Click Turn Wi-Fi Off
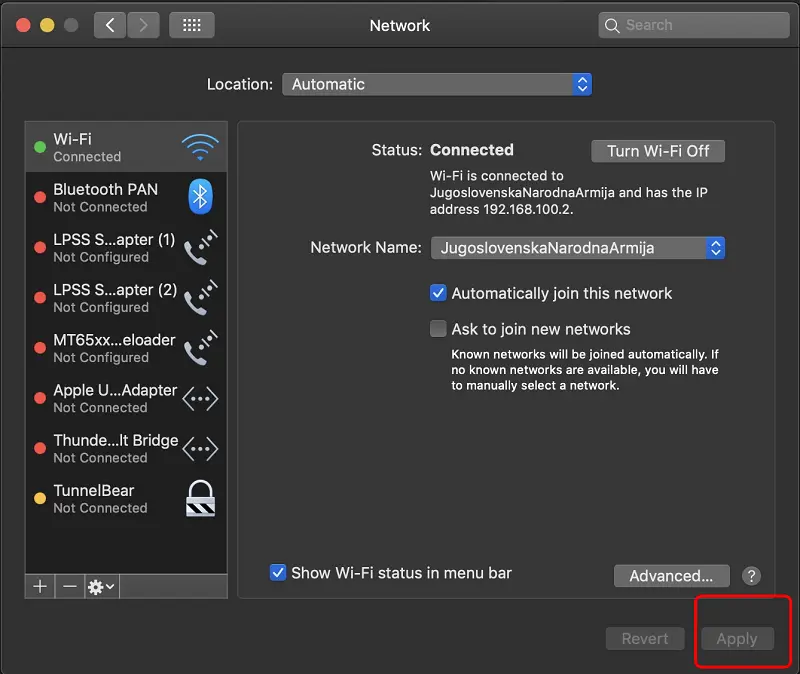Screen dimensions: 800x674 [x=657, y=150]
